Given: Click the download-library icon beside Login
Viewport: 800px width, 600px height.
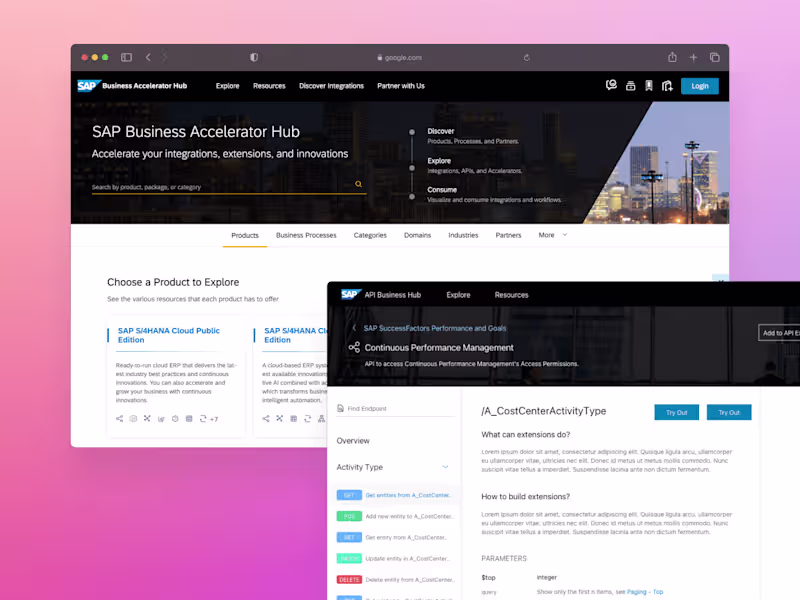Looking at the screenshot, I should pyautogui.click(x=667, y=86).
